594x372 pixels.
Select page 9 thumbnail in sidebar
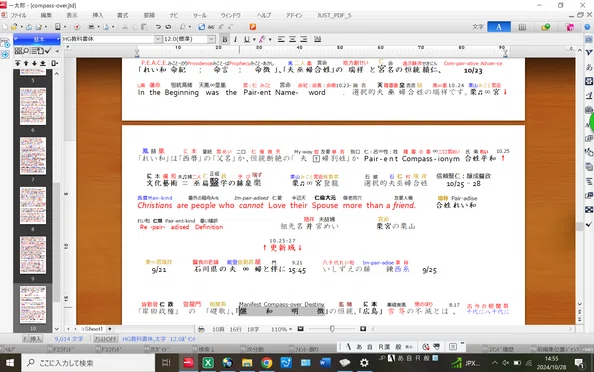[x=33, y=255]
